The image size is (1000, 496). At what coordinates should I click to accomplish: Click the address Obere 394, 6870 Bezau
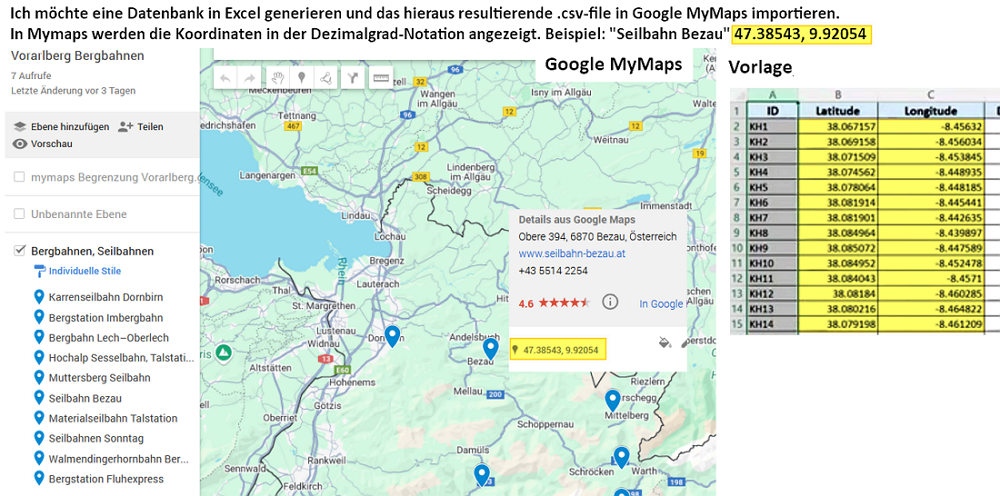(x=597, y=237)
